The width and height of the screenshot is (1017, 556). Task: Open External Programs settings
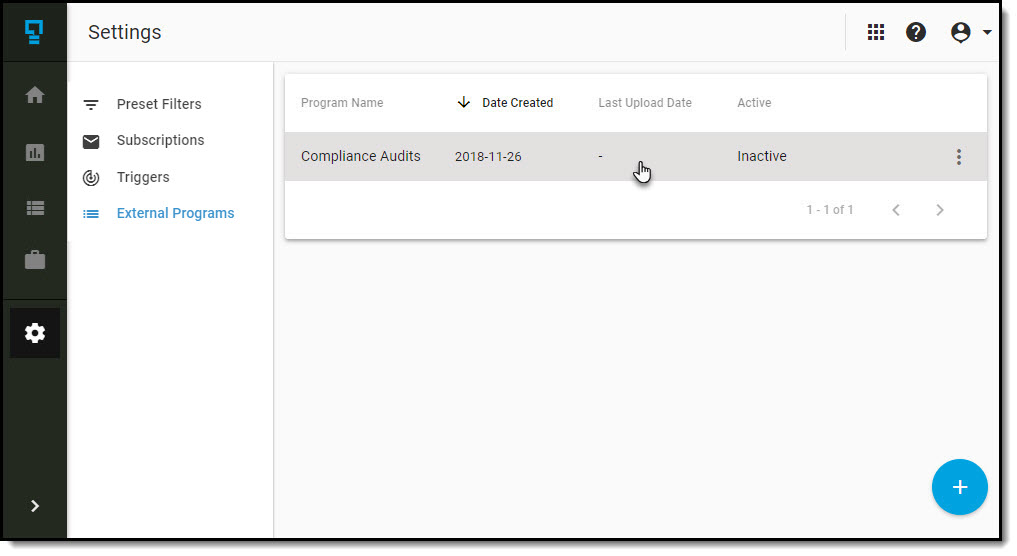coord(175,213)
